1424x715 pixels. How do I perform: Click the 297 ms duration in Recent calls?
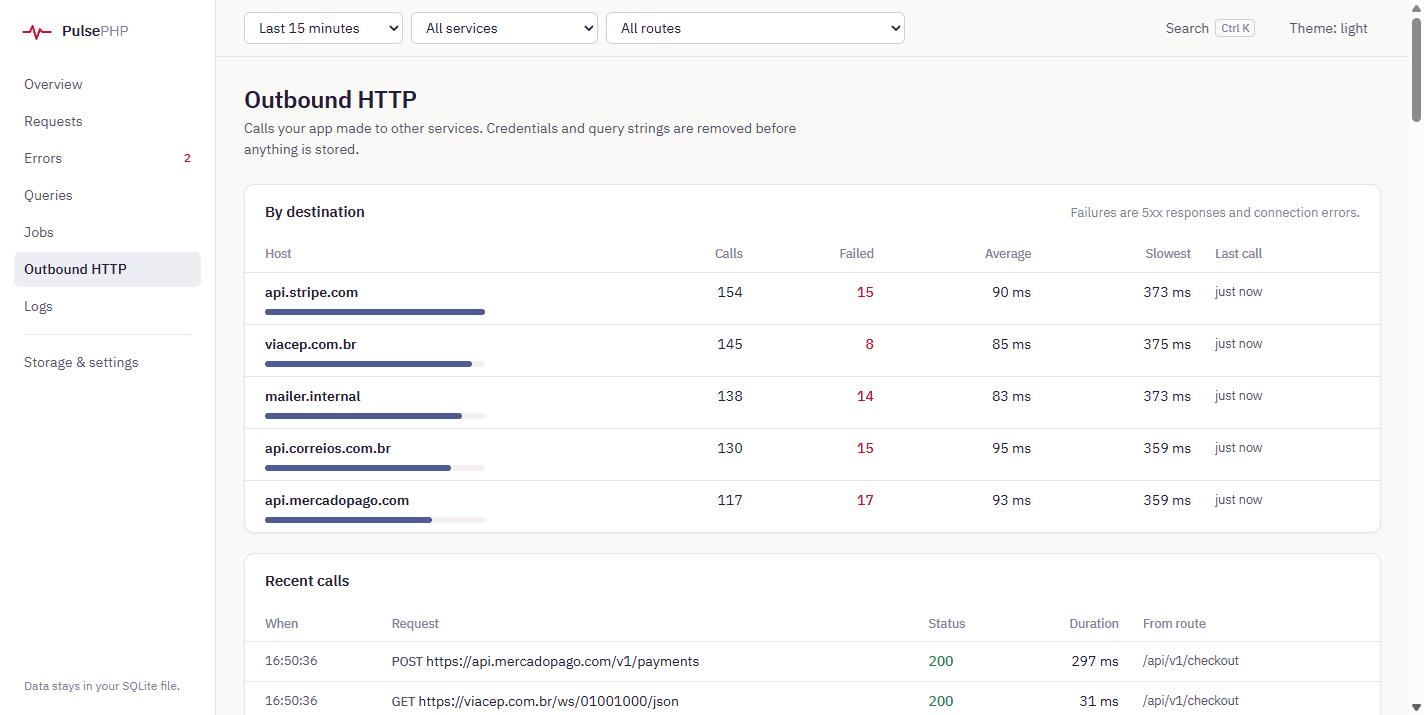pos(1095,661)
